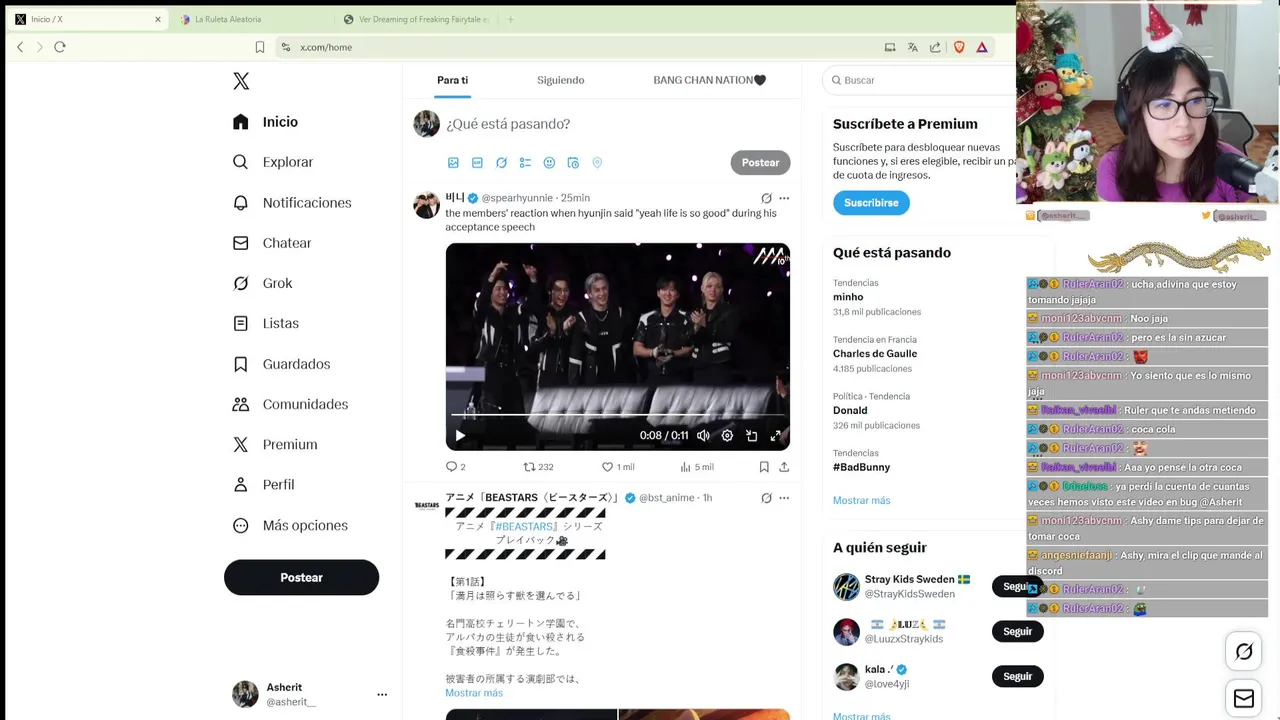
Task: Add a GIF using GIF icon
Action: (477, 163)
